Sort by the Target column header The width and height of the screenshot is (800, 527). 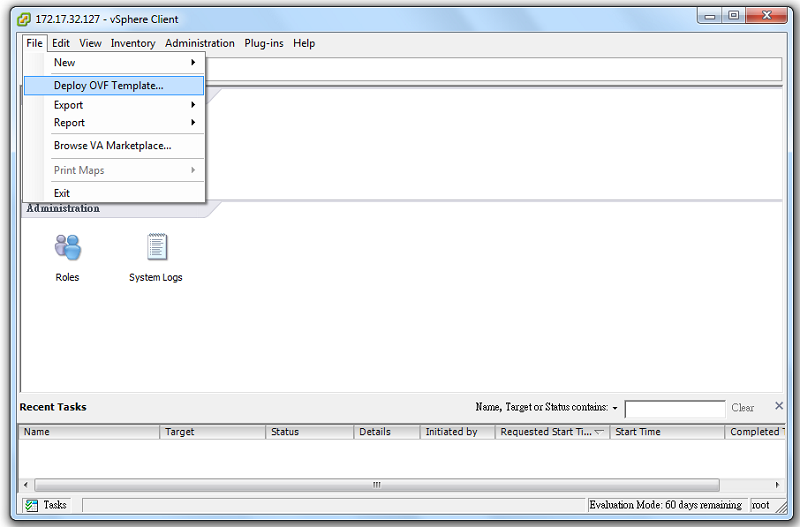click(x=213, y=432)
